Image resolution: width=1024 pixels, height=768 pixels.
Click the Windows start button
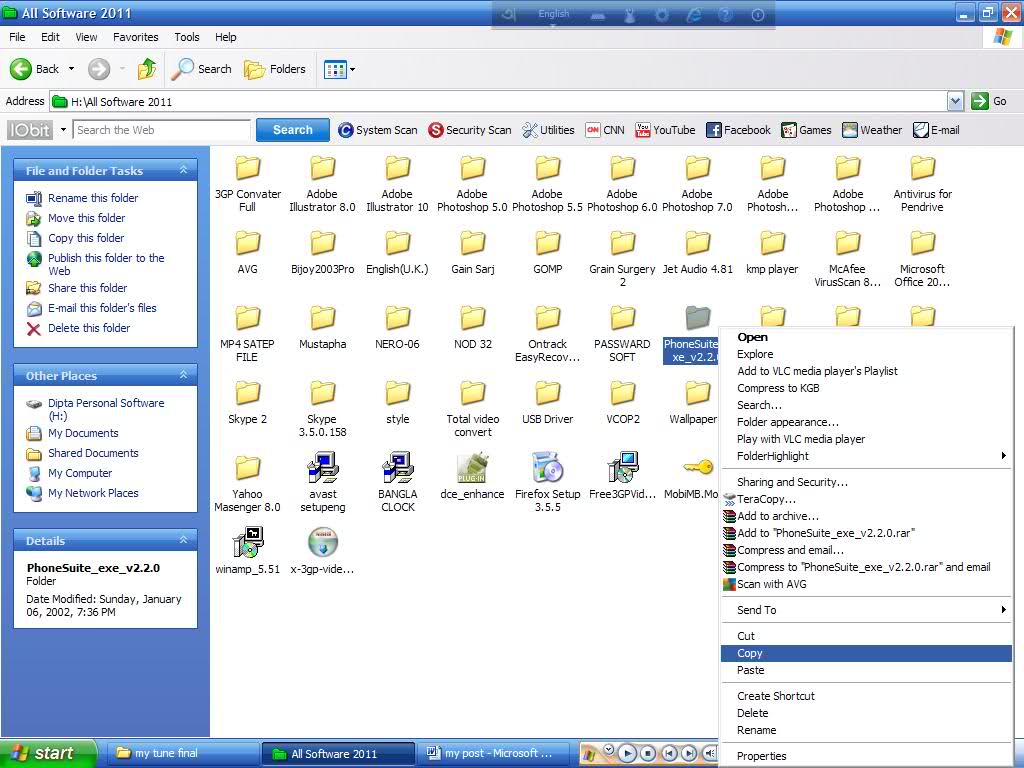coord(47,754)
